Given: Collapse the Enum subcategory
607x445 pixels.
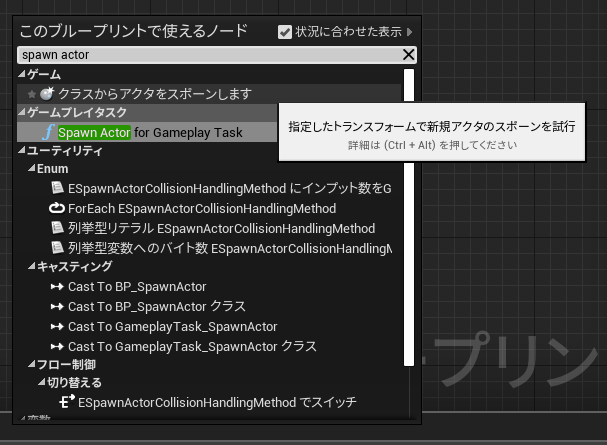Looking at the screenshot, I should (x=31, y=168).
